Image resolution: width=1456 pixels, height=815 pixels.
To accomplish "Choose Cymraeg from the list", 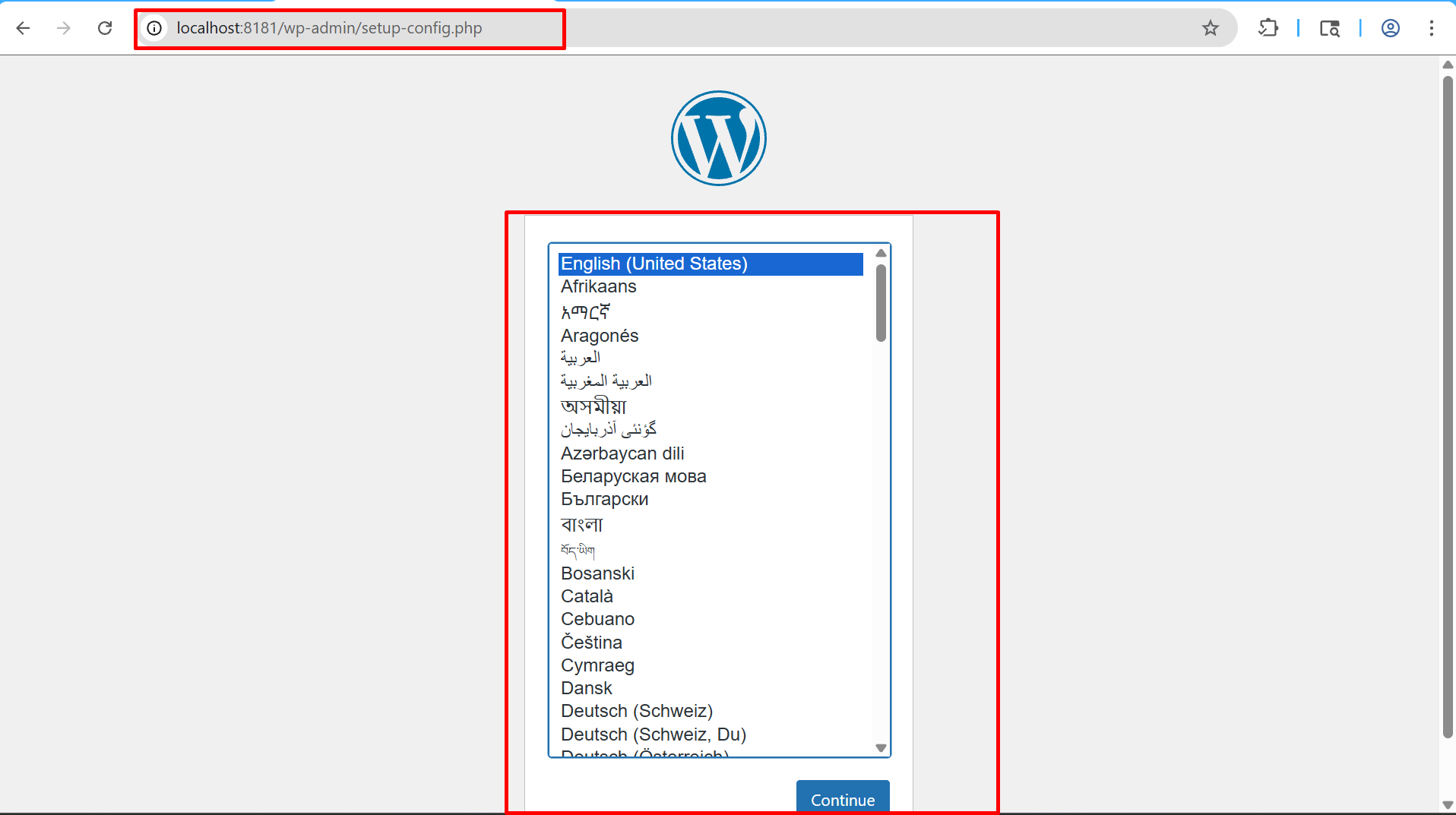I will 711,665.
